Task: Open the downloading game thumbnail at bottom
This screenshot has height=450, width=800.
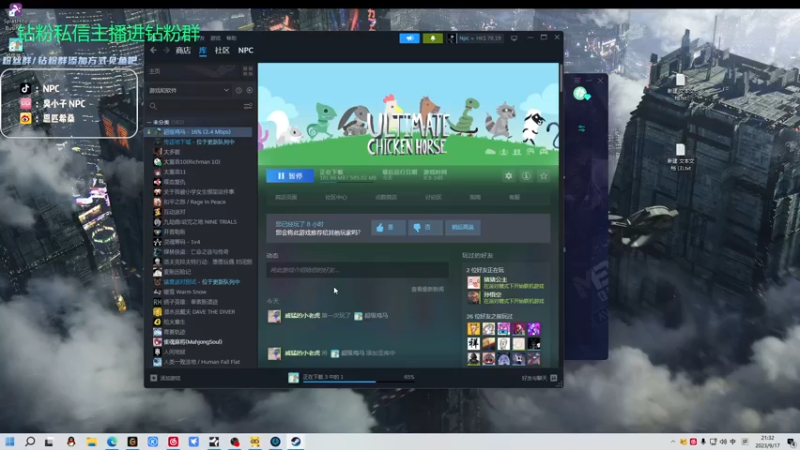Action: [293, 378]
